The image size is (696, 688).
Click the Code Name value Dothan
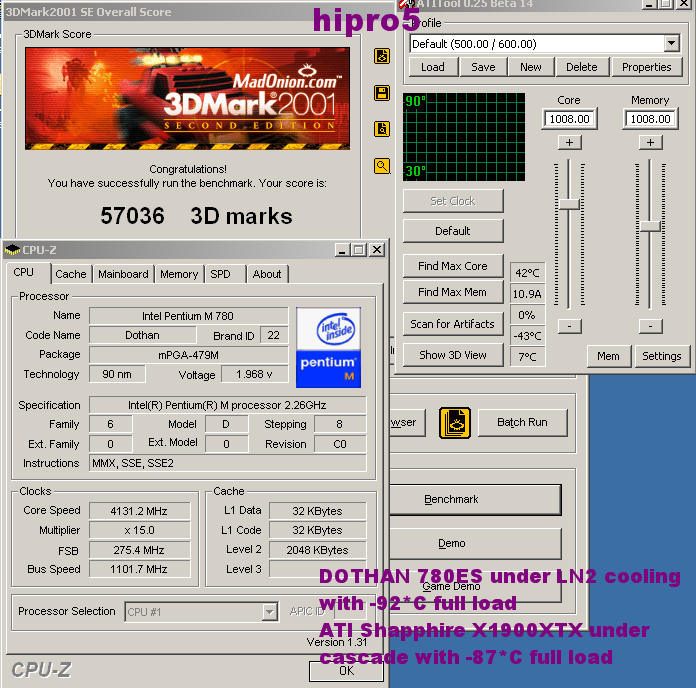(x=142, y=335)
